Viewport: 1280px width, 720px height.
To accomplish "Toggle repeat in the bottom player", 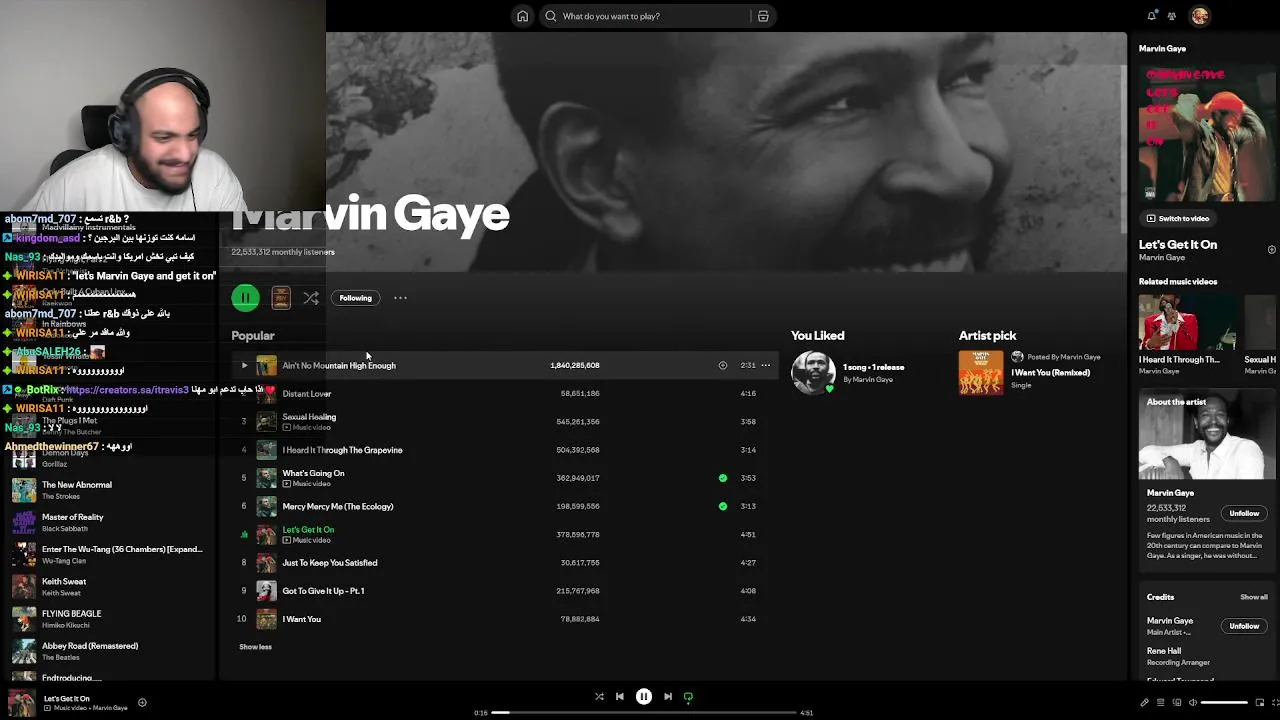I will pos(688,697).
